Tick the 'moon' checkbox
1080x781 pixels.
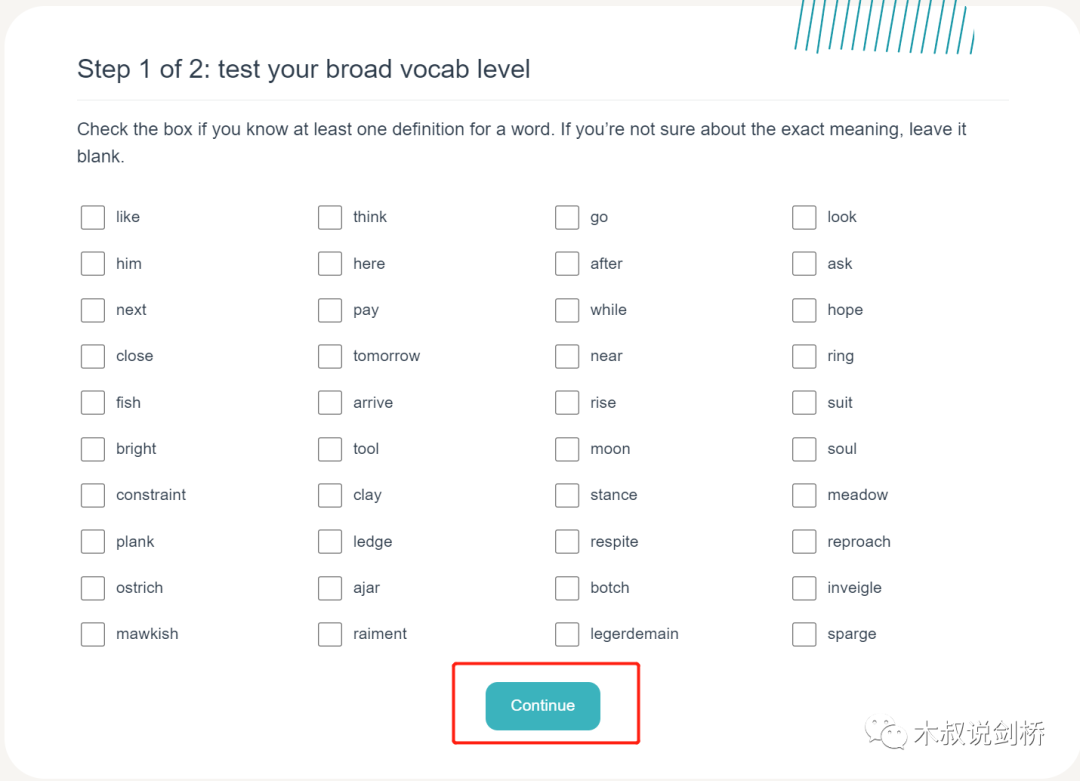[567, 449]
